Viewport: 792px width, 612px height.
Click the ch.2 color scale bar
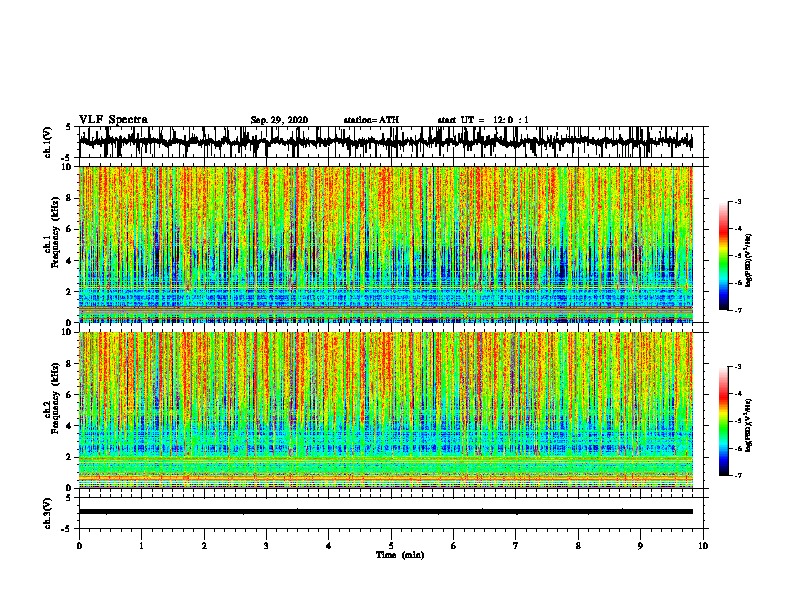tap(723, 421)
